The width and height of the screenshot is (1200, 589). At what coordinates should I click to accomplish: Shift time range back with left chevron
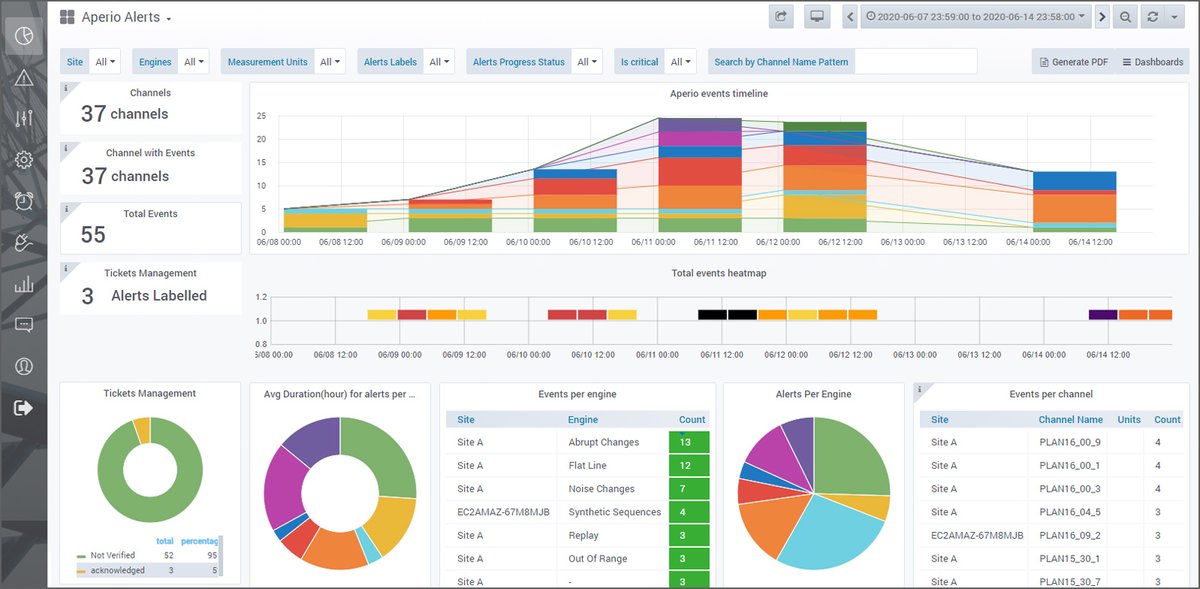click(x=850, y=17)
